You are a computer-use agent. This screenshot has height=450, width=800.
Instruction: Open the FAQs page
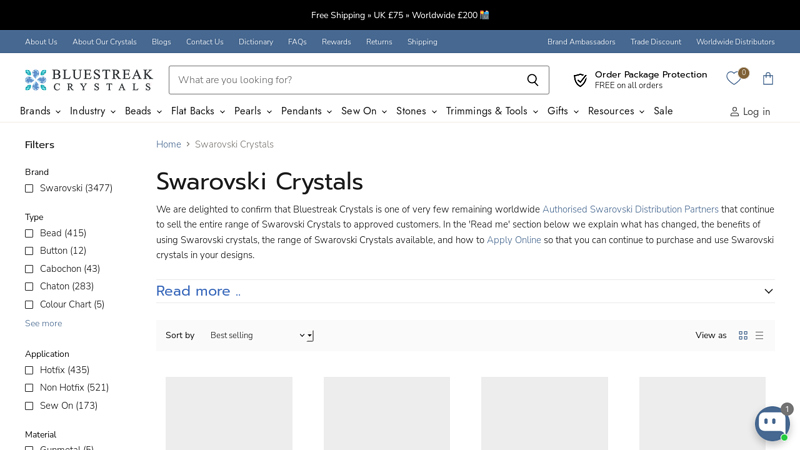[297, 42]
